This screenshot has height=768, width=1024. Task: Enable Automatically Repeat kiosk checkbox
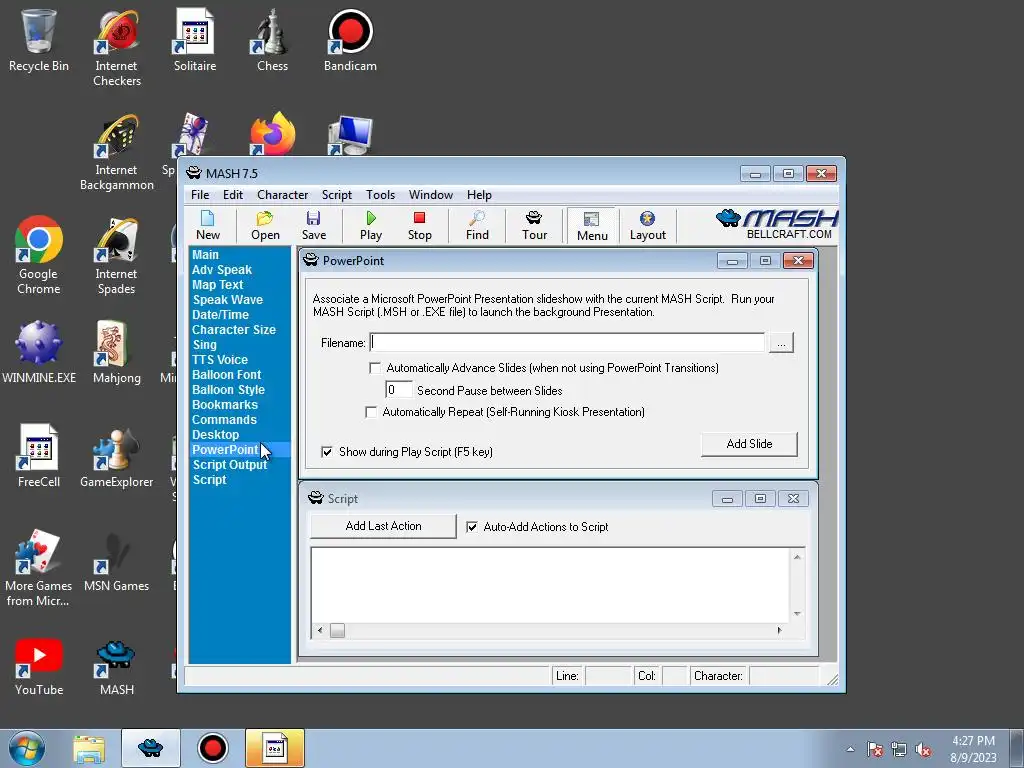click(371, 412)
